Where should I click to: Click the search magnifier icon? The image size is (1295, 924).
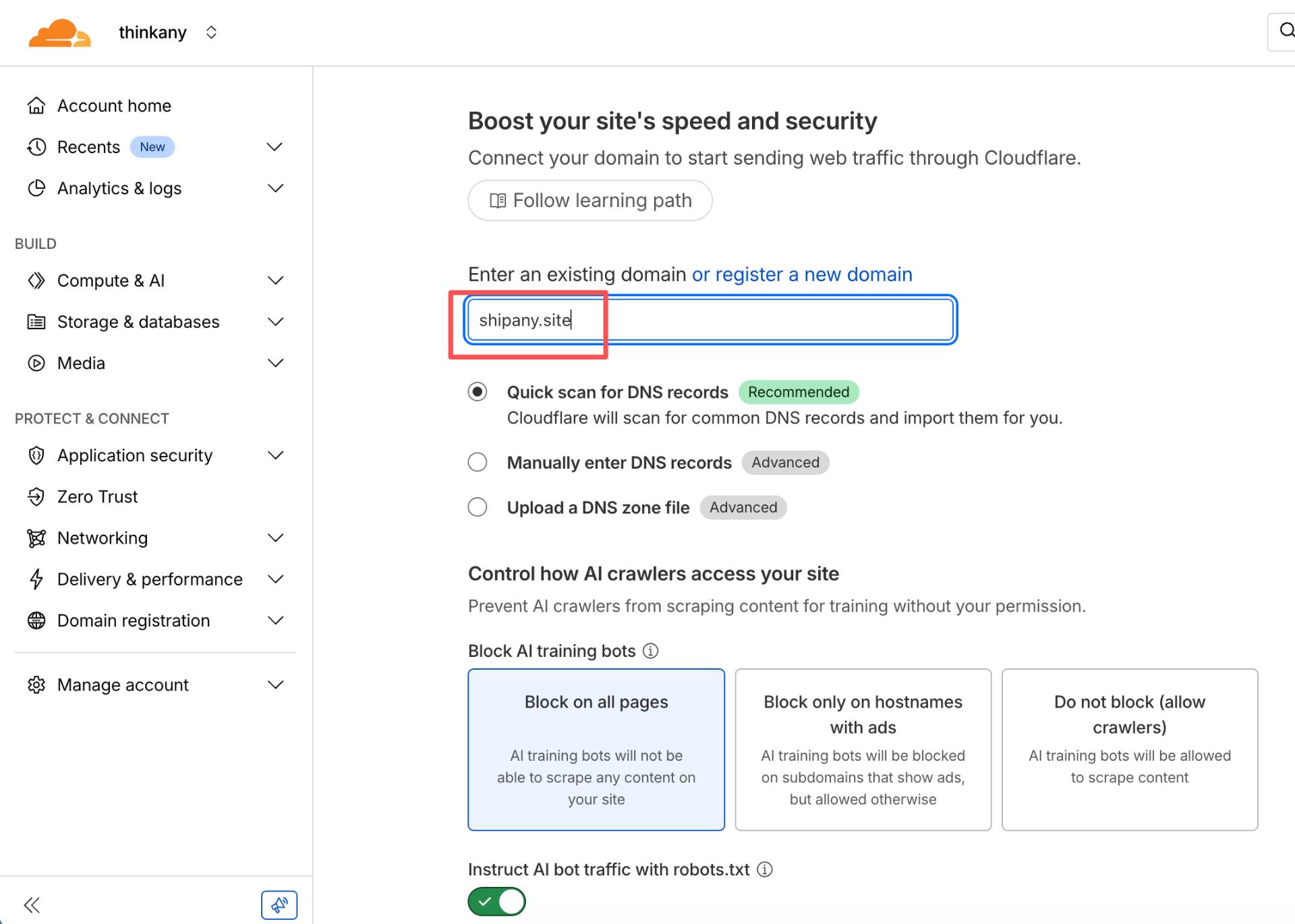pyautogui.click(x=1286, y=30)
